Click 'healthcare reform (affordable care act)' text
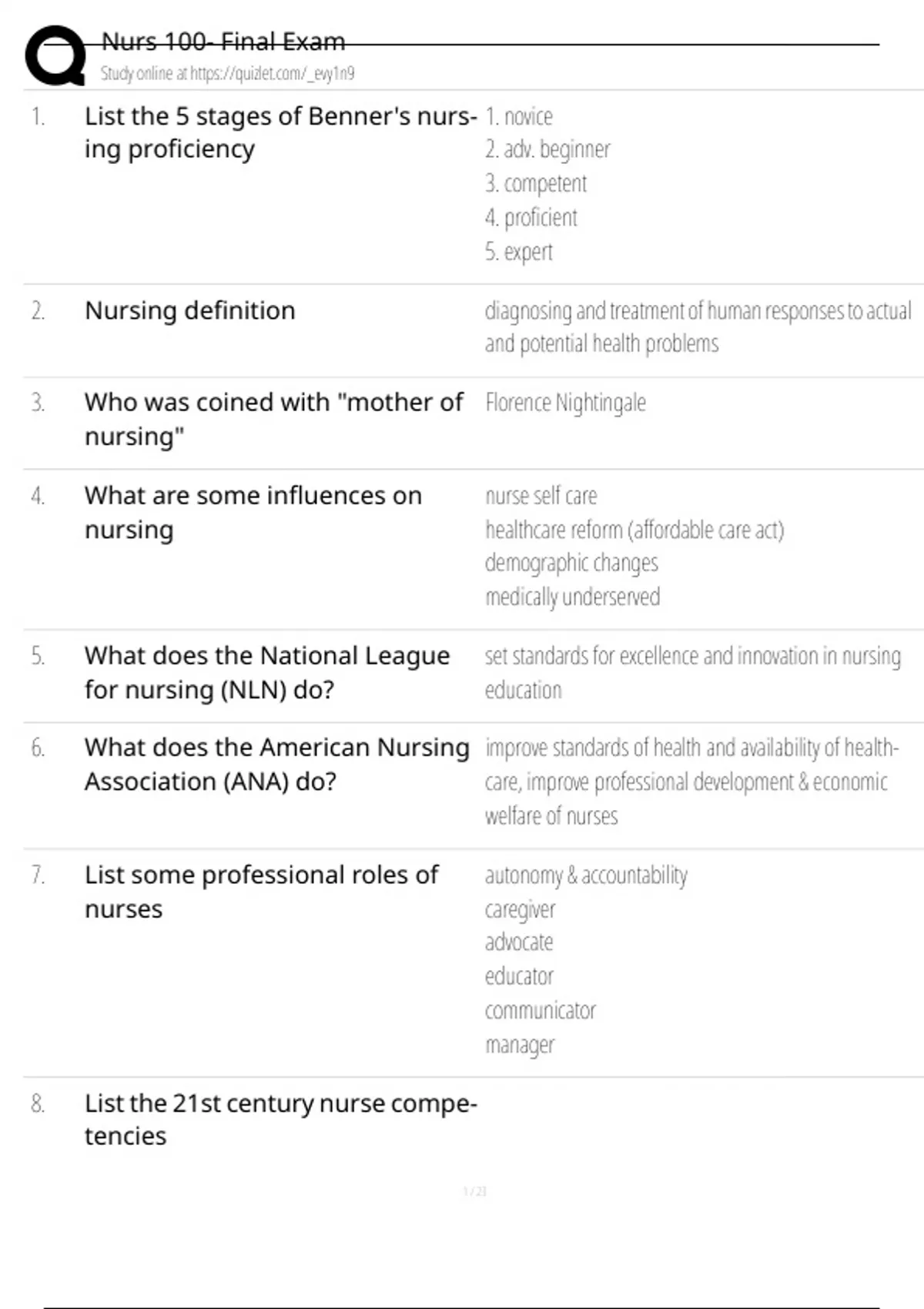 (x=634, y=530)
